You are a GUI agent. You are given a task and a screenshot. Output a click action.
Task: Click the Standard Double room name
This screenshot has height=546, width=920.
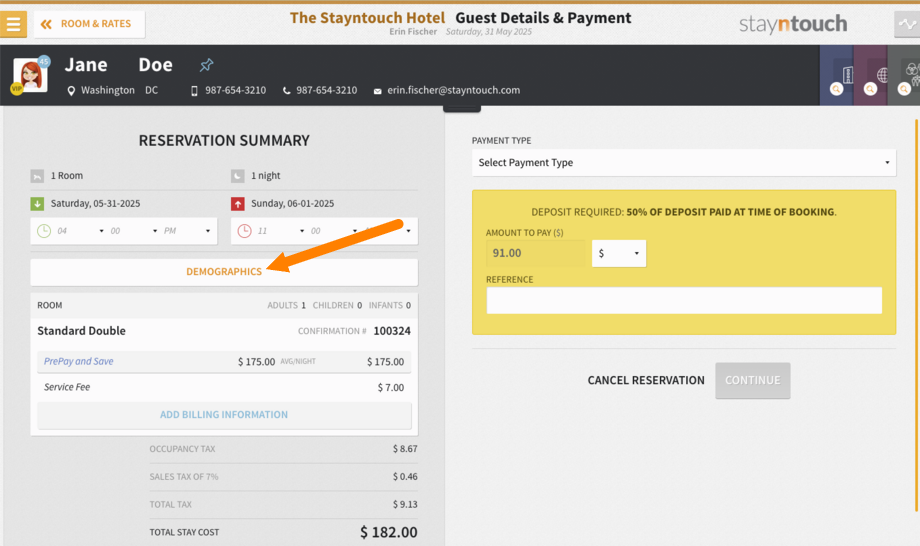(x=82, y=331)
